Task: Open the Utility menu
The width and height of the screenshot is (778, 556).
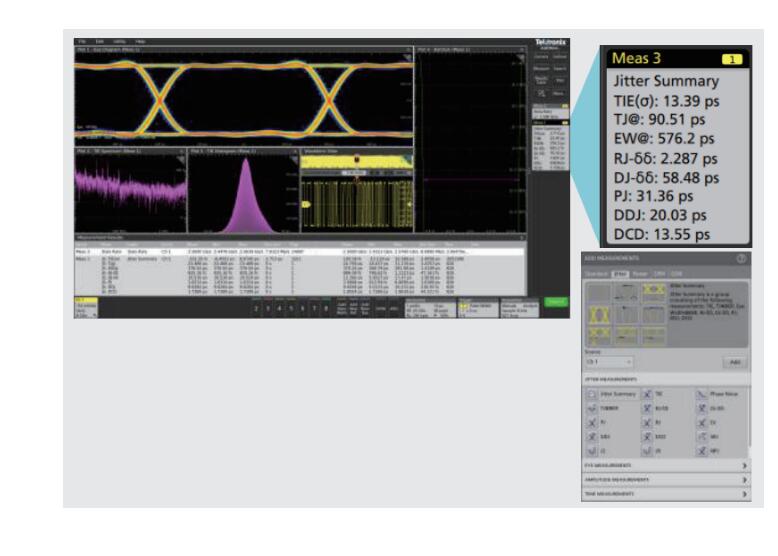Action: 119,42
